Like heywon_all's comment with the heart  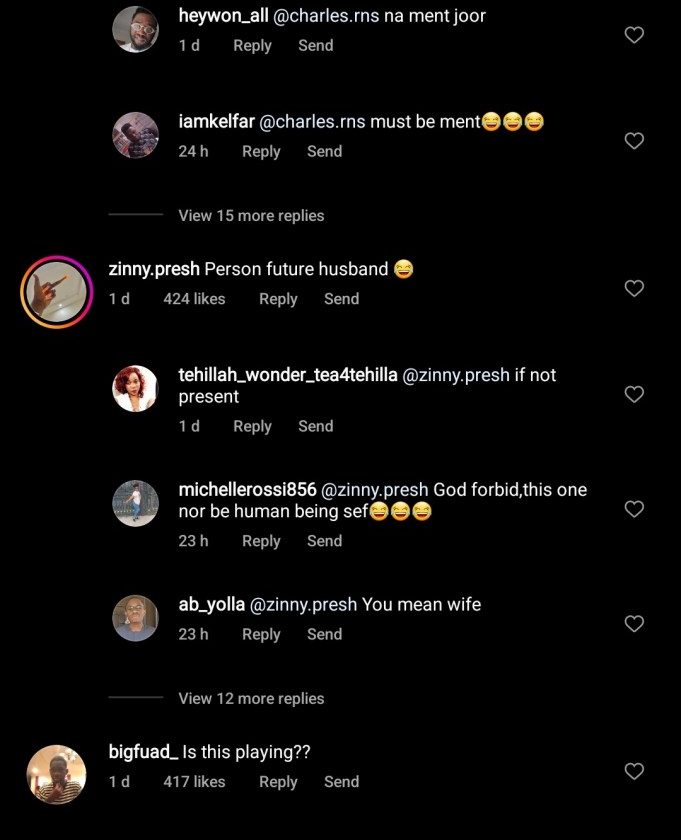(634, 35)
